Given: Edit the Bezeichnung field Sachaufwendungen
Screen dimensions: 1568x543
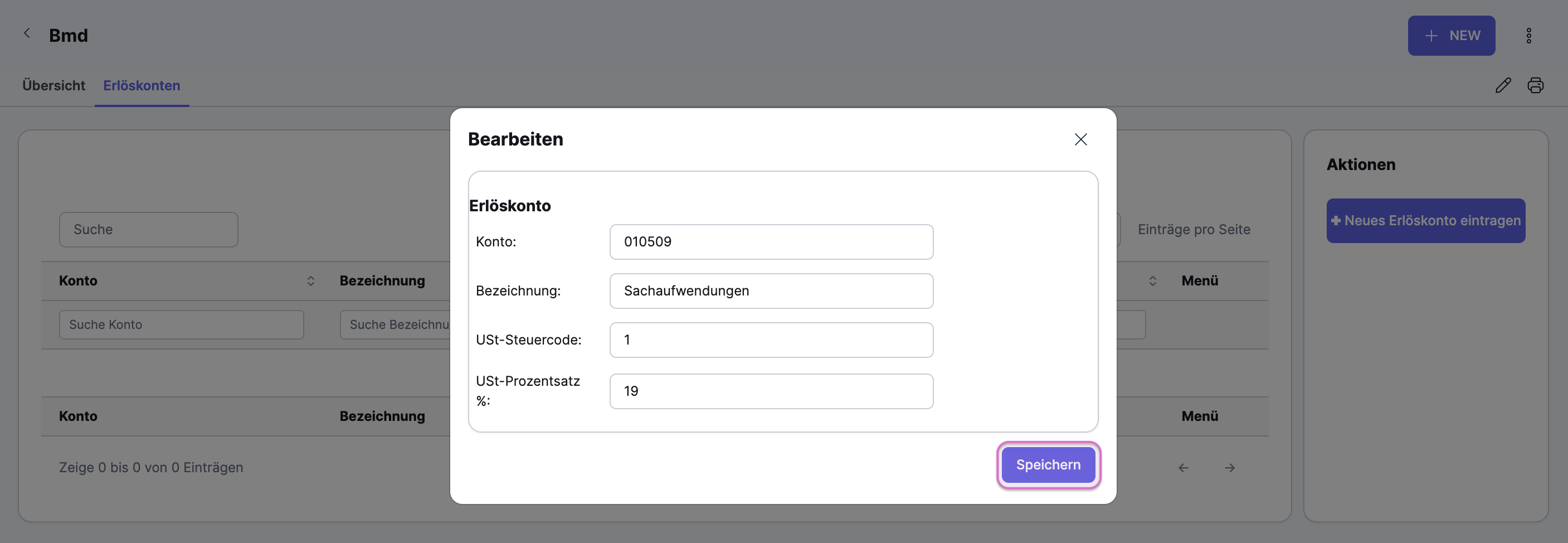Looking at the screenshot, I should [x=771, y=291].
